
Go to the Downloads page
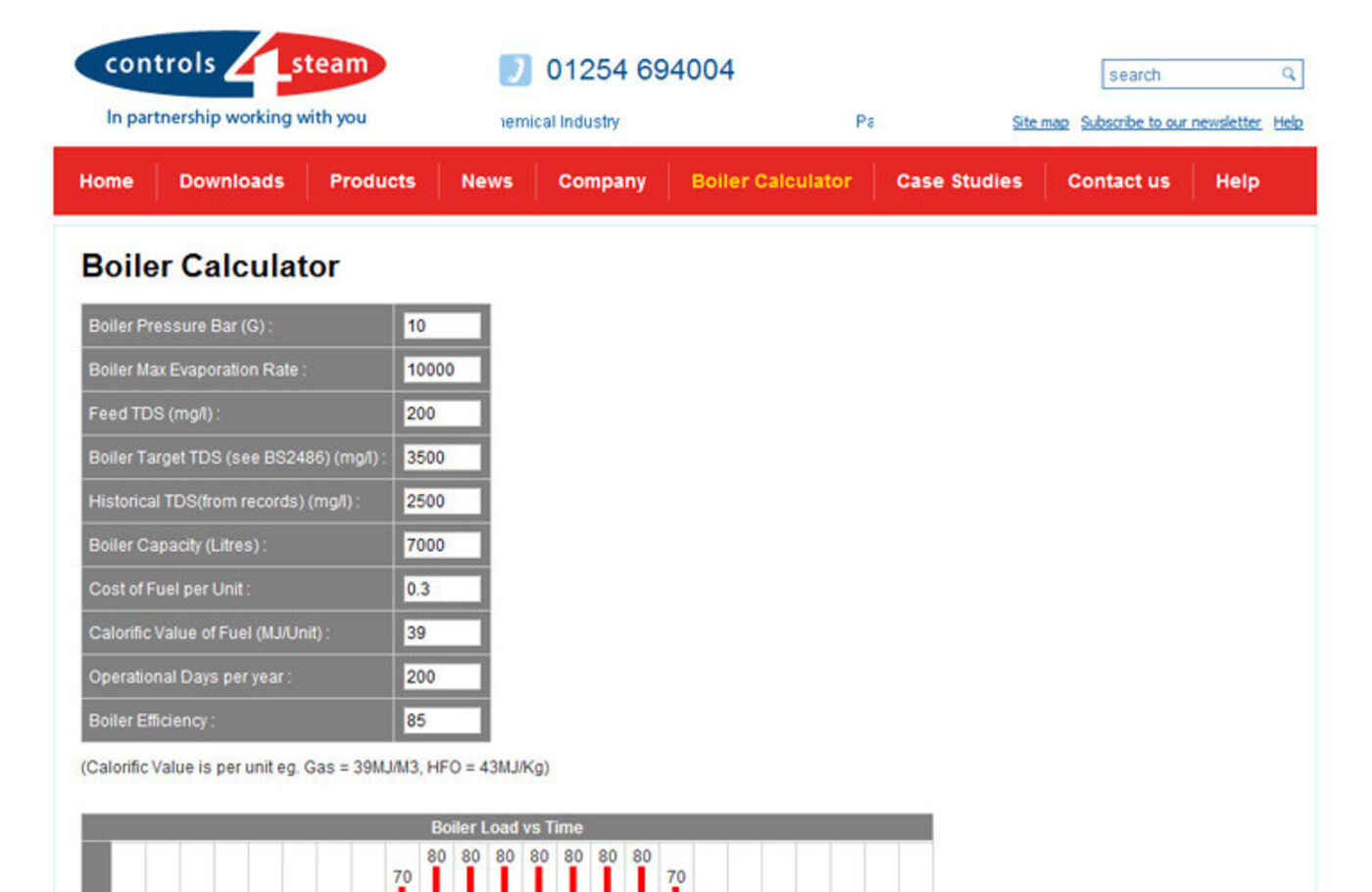pos(231,181)
